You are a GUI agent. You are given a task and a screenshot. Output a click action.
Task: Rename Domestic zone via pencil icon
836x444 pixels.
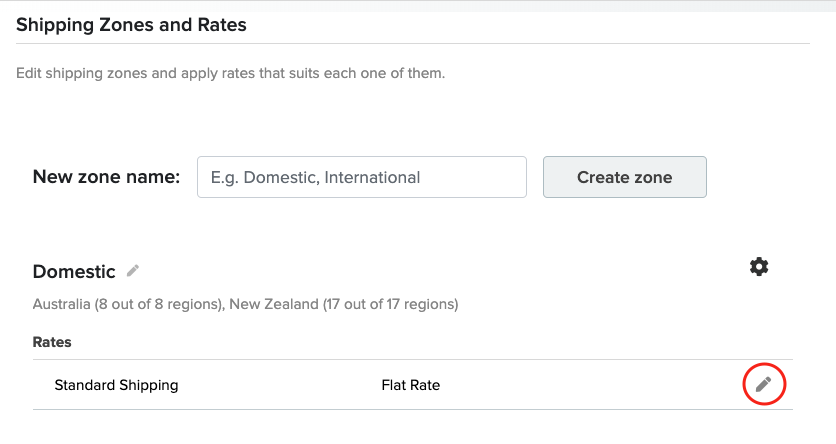click(133, 271)
